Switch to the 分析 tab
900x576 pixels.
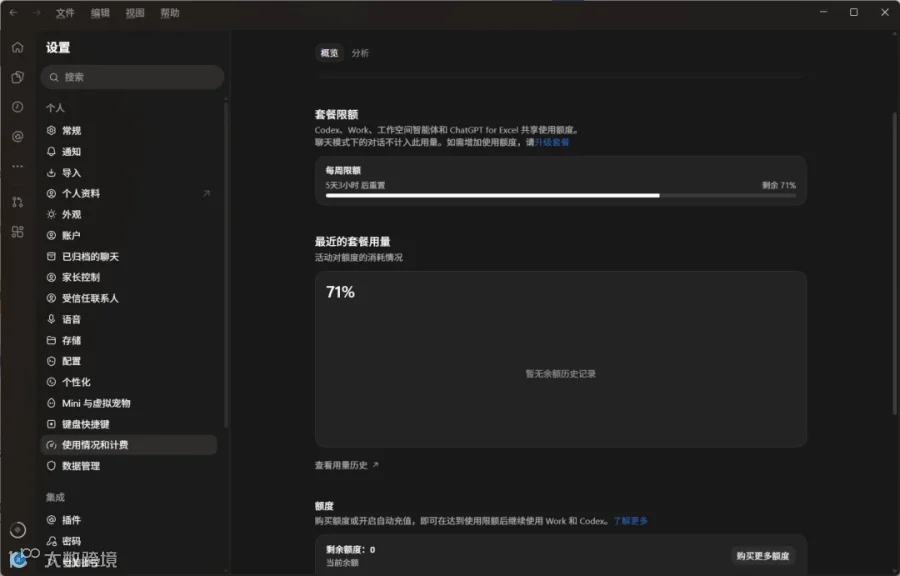[360, 53]
